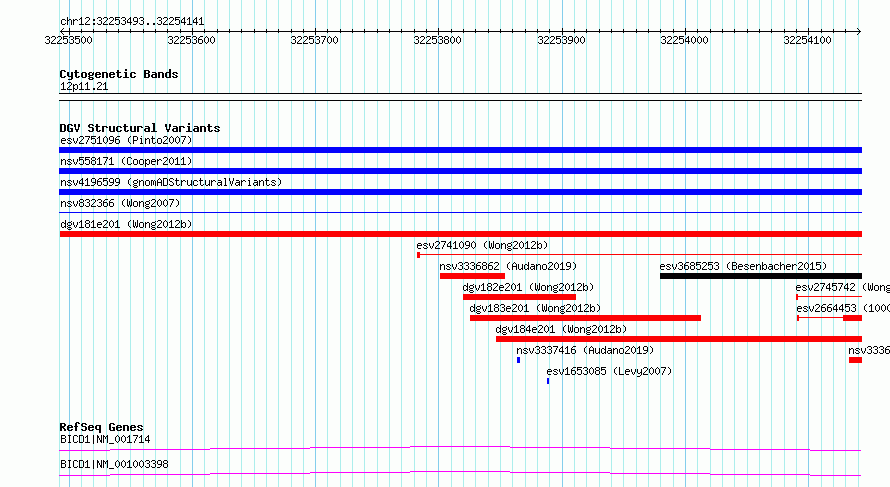This screenshot has width=890, height=487.
Task: Click the right arrowhead of the ruler
Action: [859, 32]
